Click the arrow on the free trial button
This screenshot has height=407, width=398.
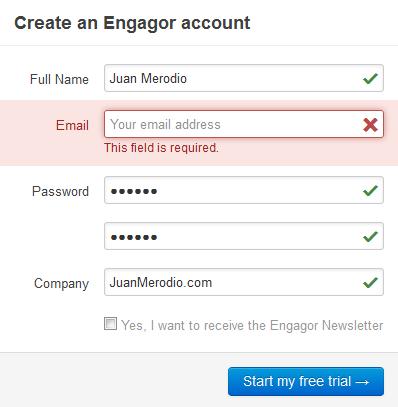[x=362, y=382]
